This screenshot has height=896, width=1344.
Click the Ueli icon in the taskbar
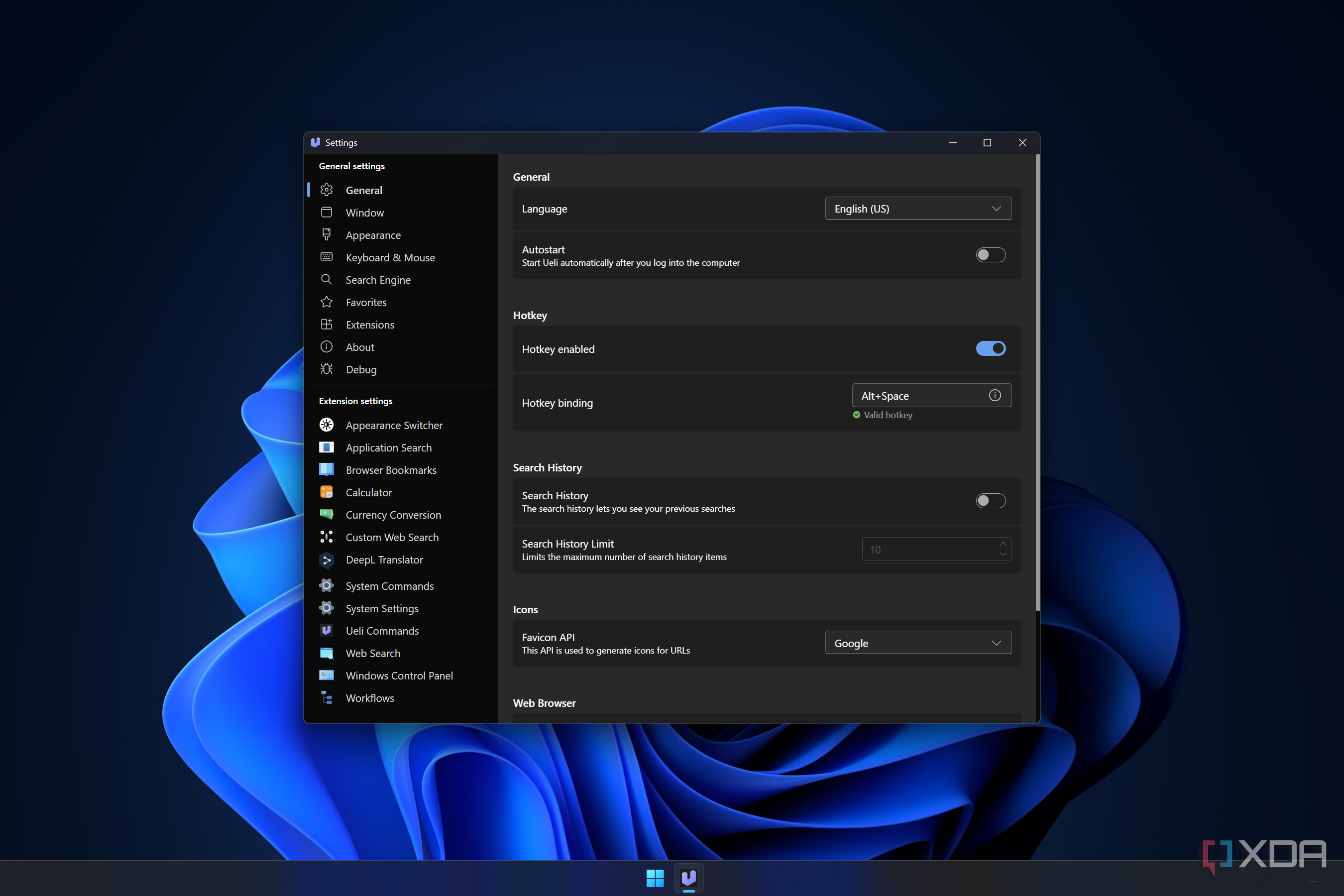tap(688, 878)
